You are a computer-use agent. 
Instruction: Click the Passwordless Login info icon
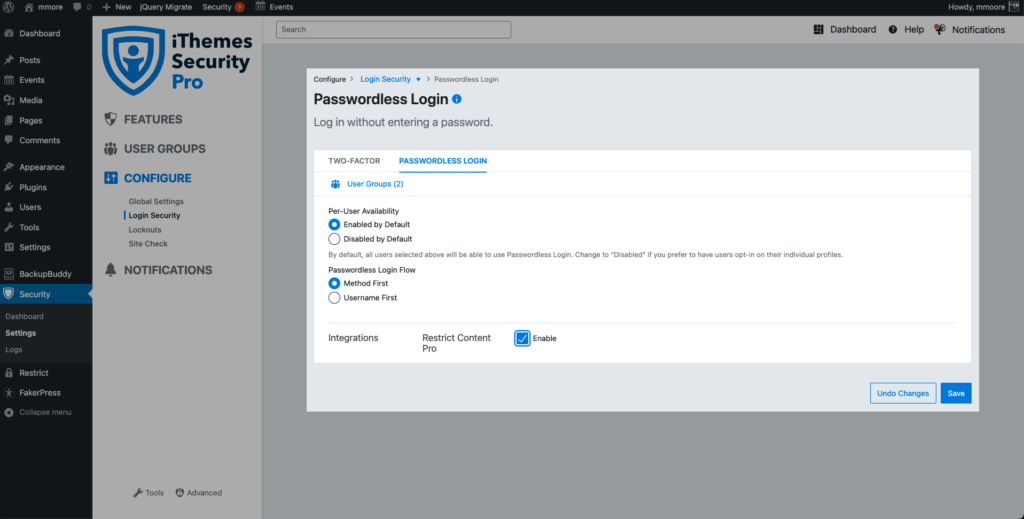pyautogui.click(x=456, y=99)
